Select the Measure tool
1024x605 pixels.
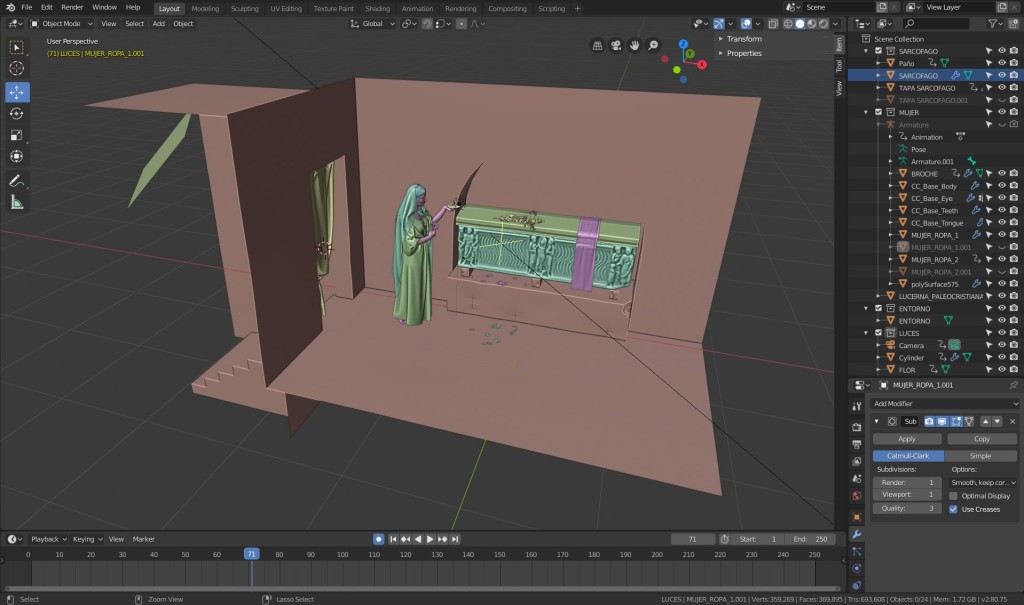pyautogui.click(x=17, y=203)
